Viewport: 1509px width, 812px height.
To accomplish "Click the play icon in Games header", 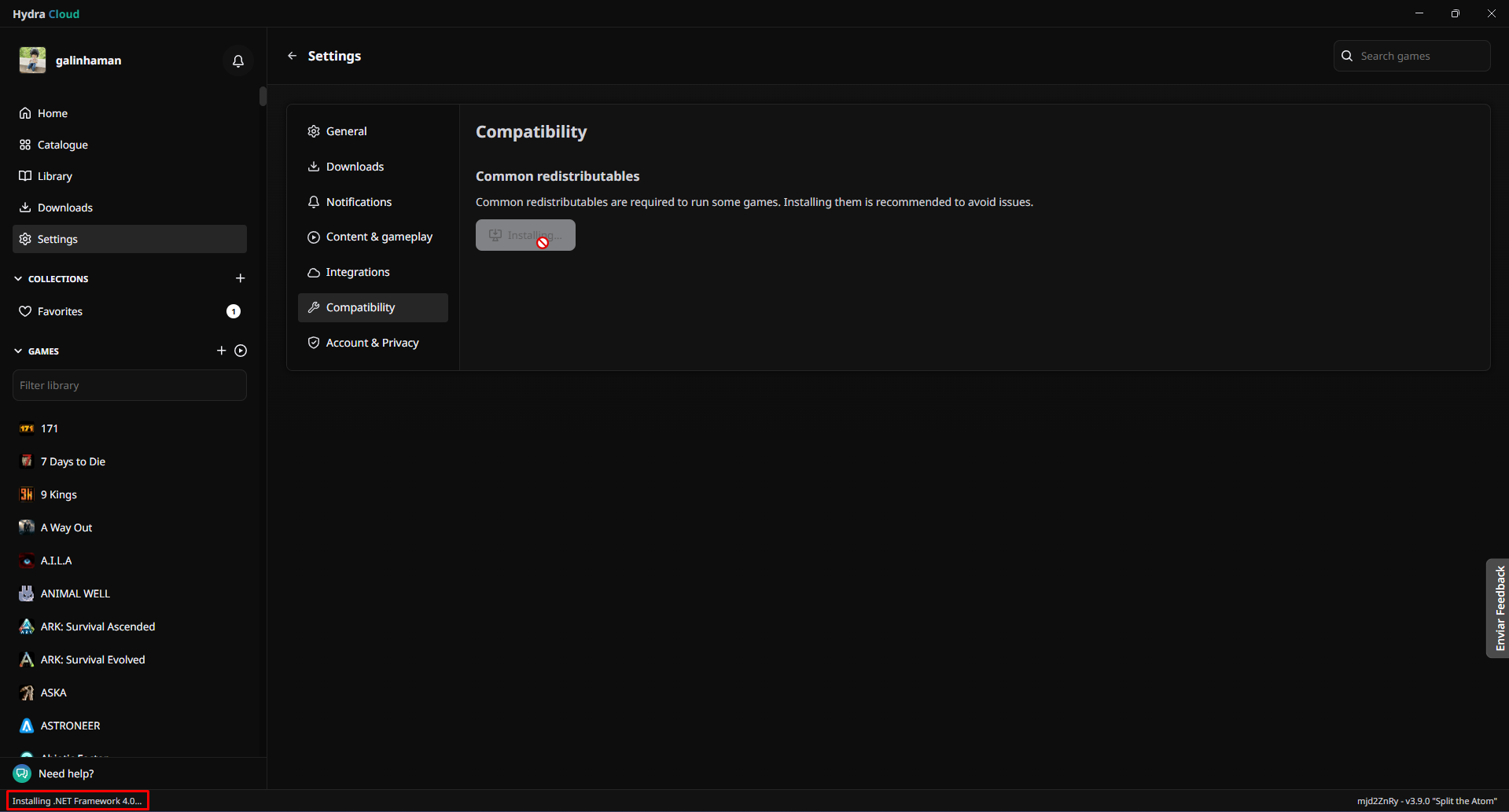I will pos(241,351).
